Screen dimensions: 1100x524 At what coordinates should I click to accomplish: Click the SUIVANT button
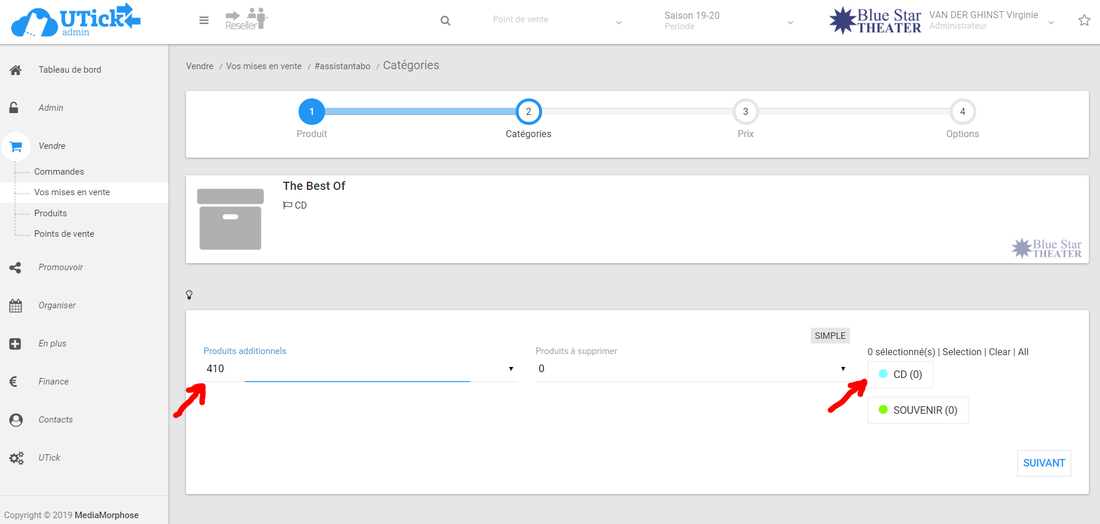click(x=1044, y=463)
